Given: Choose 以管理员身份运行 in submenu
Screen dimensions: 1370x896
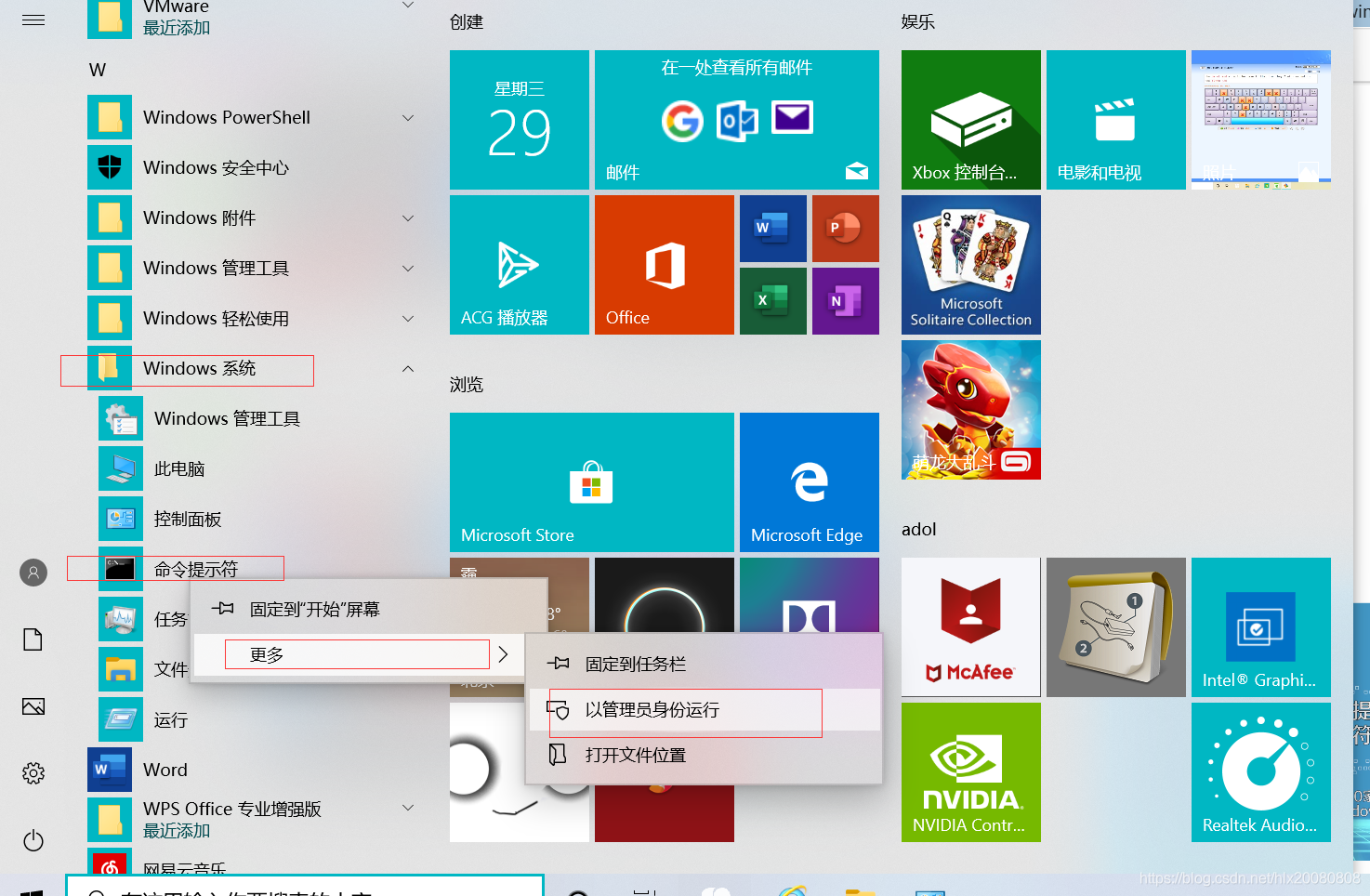Looking at the screenshot, I should pos(704,710).
